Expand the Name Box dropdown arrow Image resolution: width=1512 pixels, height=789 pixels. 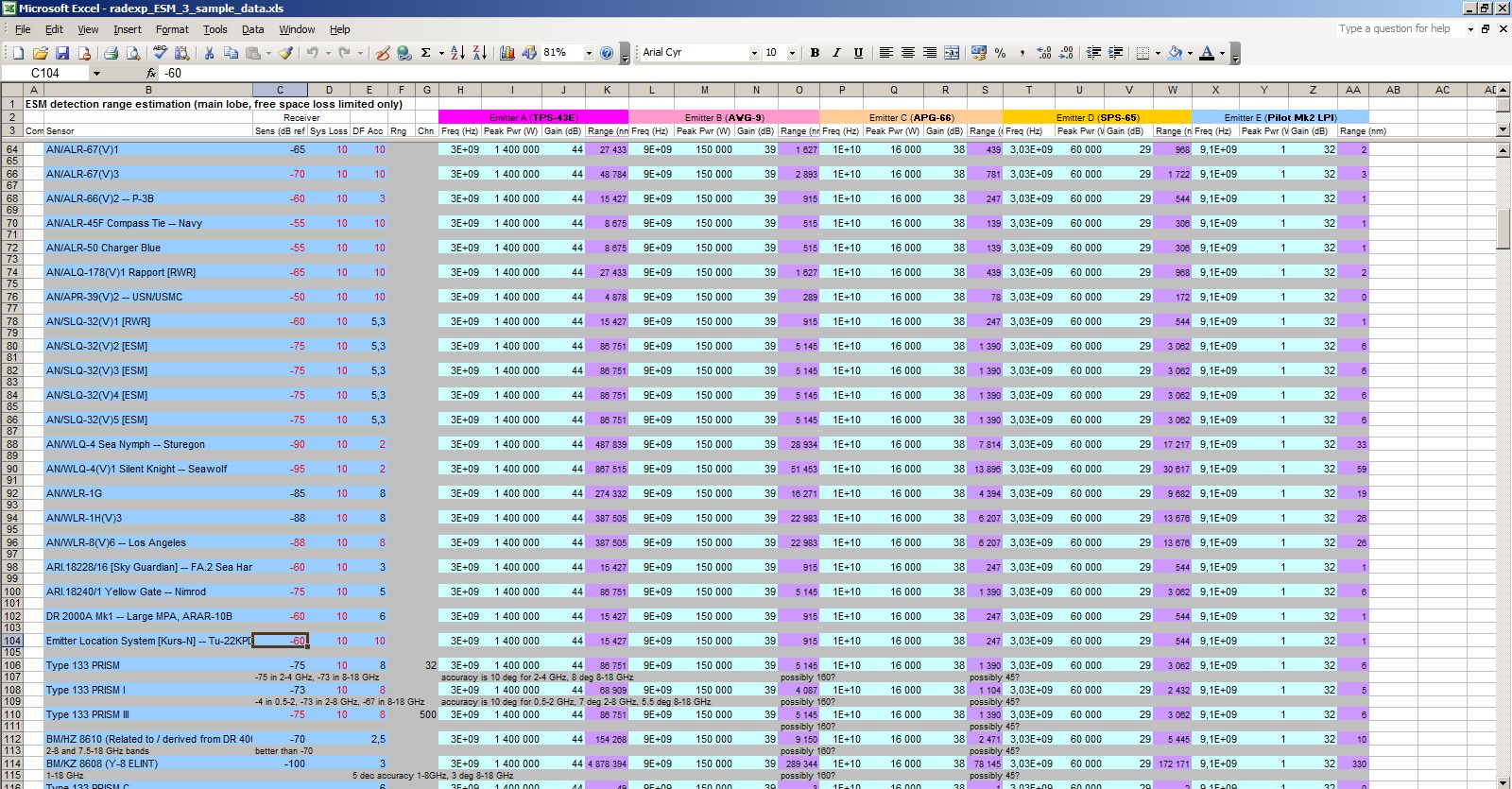pyautogui.click(x=95, y=73)
